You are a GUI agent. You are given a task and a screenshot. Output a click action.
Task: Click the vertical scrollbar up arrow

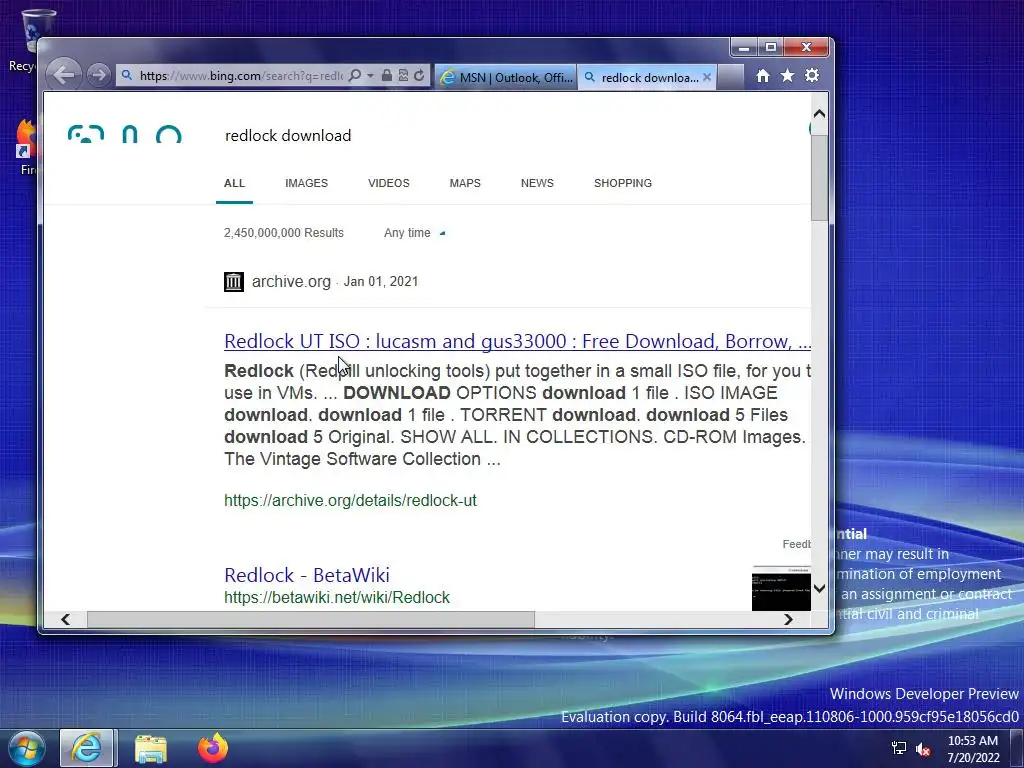click(819, 114)
